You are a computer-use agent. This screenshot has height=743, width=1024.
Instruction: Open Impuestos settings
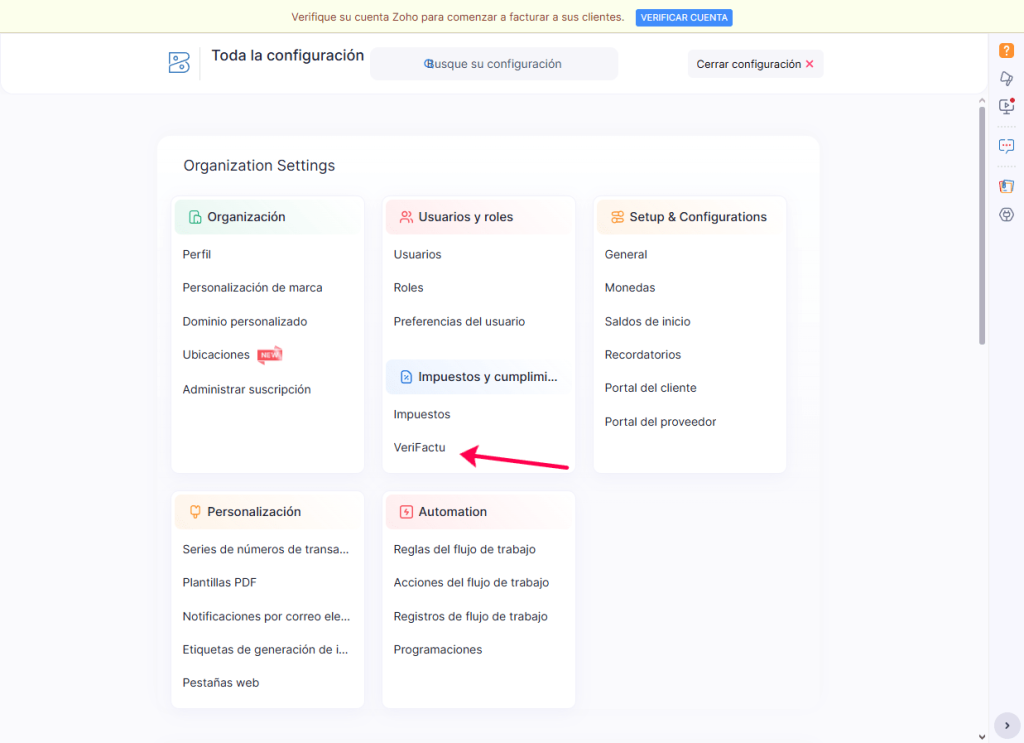[422, 413]
